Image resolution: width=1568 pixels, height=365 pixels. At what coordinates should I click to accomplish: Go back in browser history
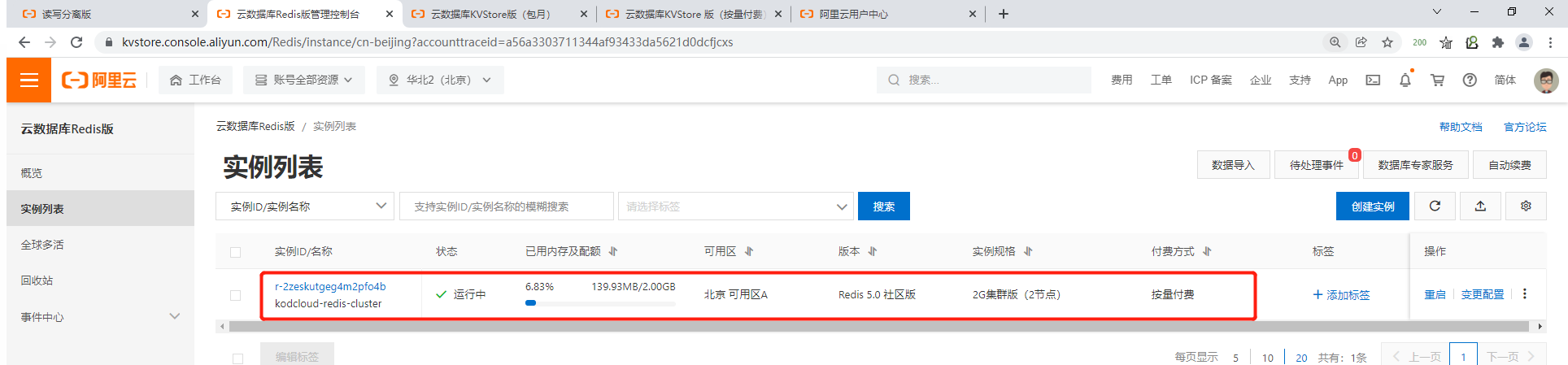tap(24, 42)
